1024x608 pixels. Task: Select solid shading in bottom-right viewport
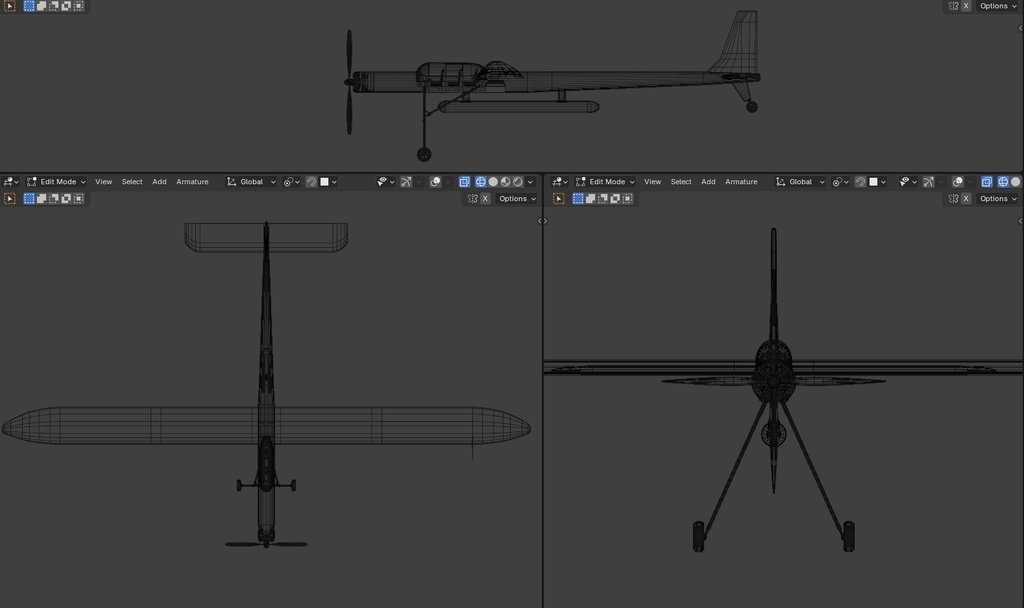pyautogui.click(x=1016, y=182)
